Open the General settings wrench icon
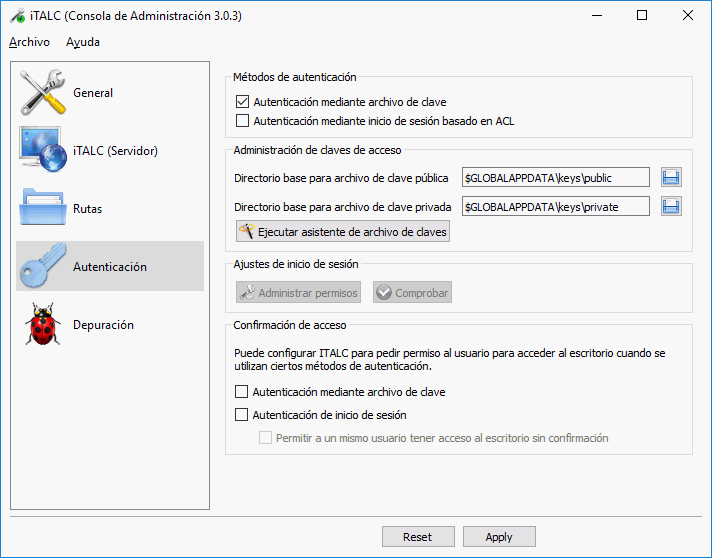Viewport: 712px width, 558px height. point(42,93)
